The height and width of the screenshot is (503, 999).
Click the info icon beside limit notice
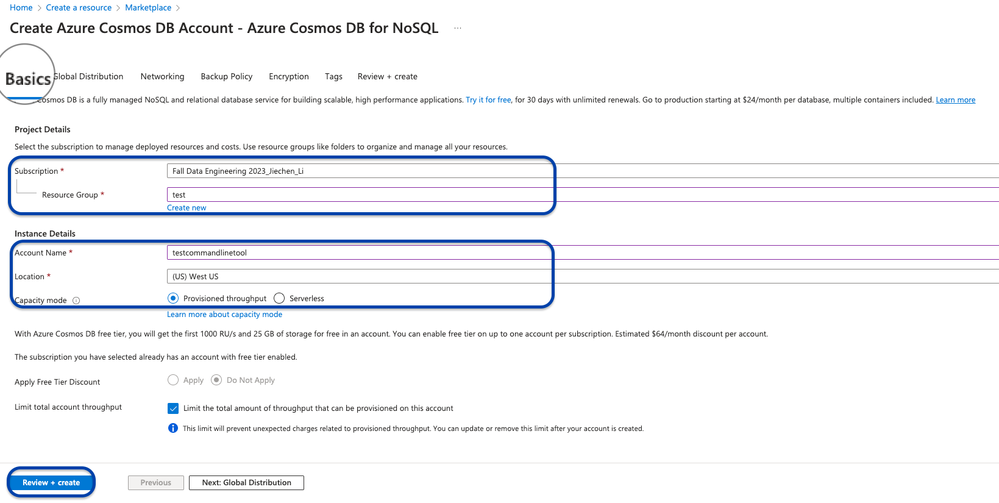click(x=173, y=428)
